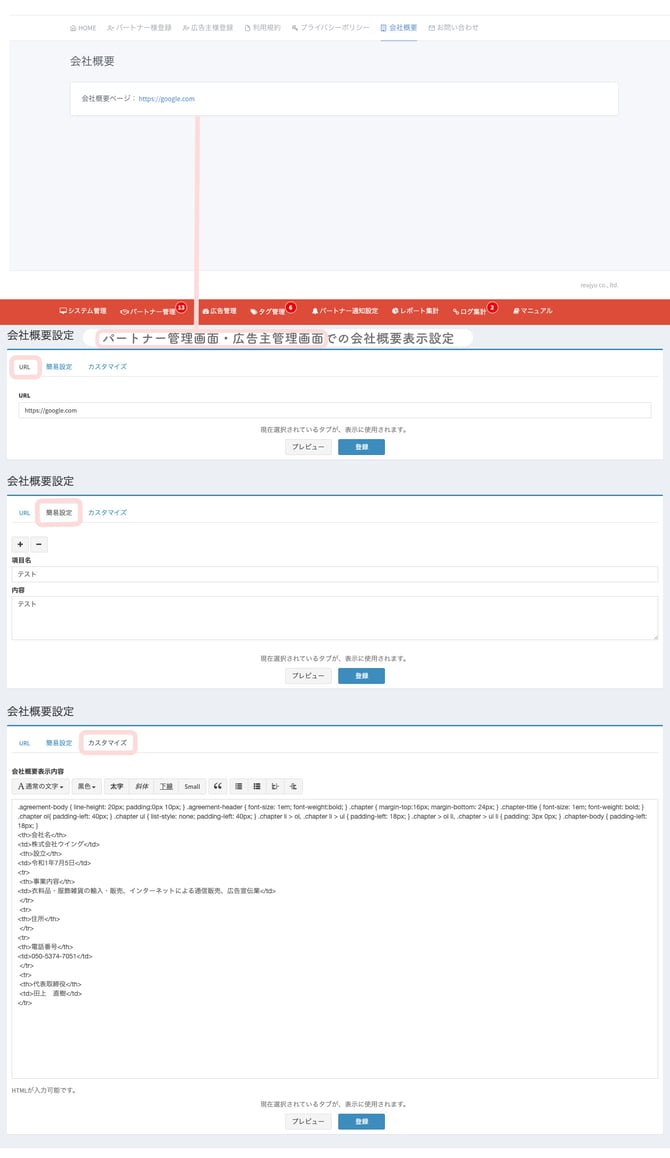The height and width of the screenshot is (1158, 670).
Task: Toggle 斜体 italic formatting
Action: click(x=142, y=787)
